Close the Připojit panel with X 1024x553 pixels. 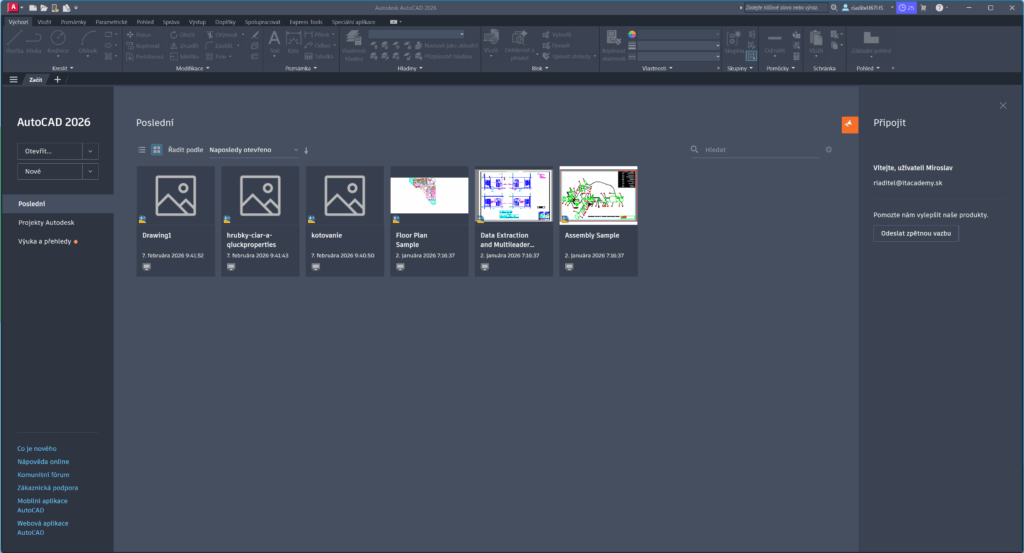[x=1003, y=106]
